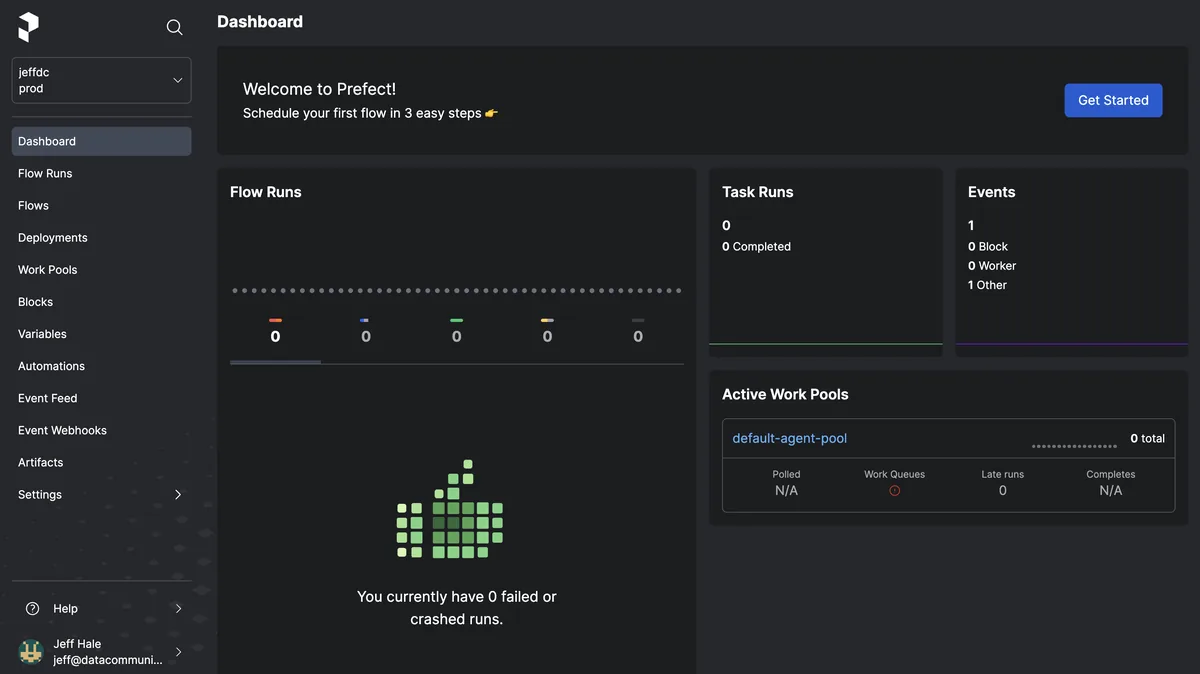Go to Dashboard in sidebar
This screenshot has width=1200, height=674.
pyautogui.click(x=101, y=141)
